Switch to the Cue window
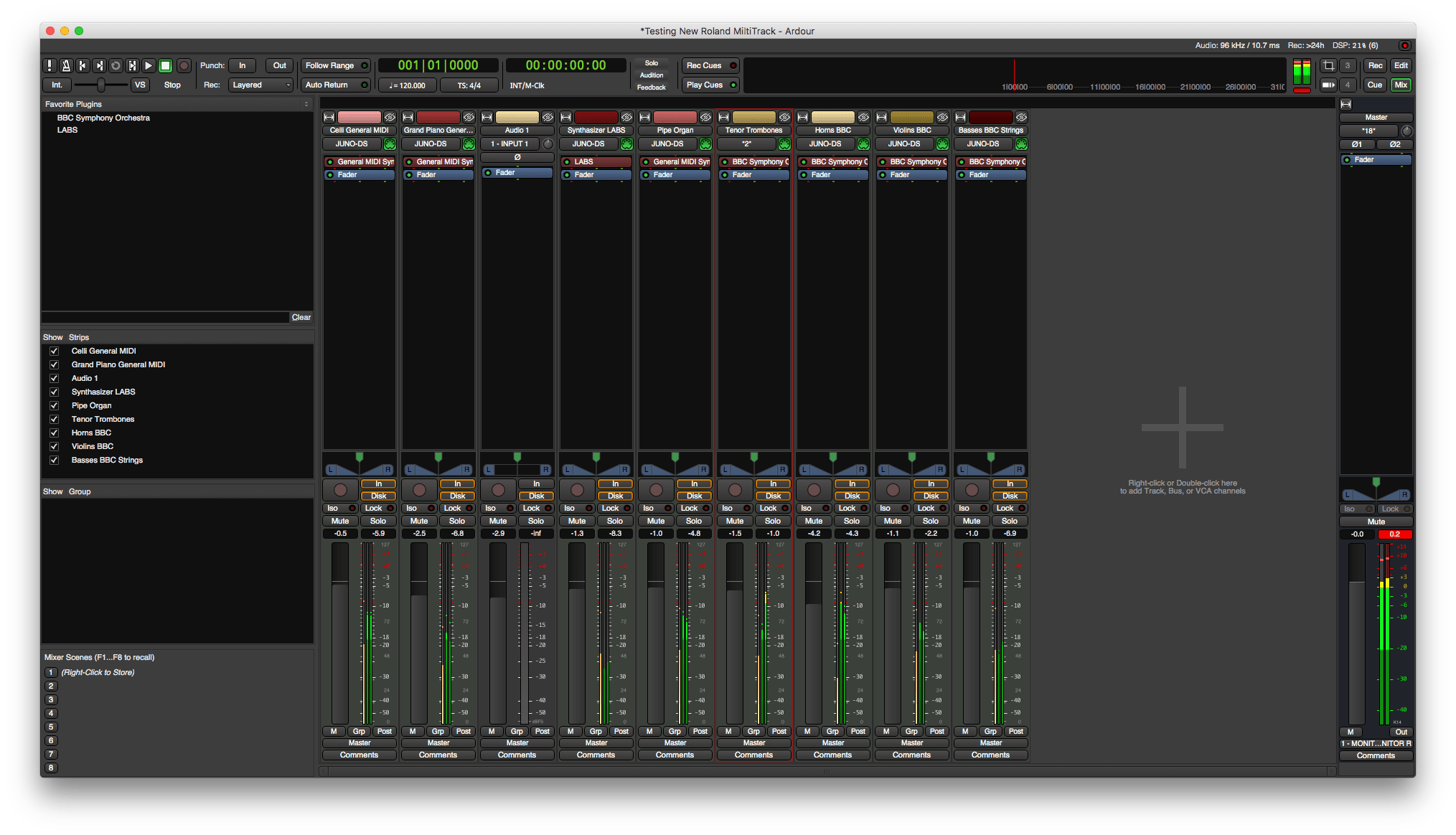The height and width of the screenshot is (835, 1456). 1374,85
